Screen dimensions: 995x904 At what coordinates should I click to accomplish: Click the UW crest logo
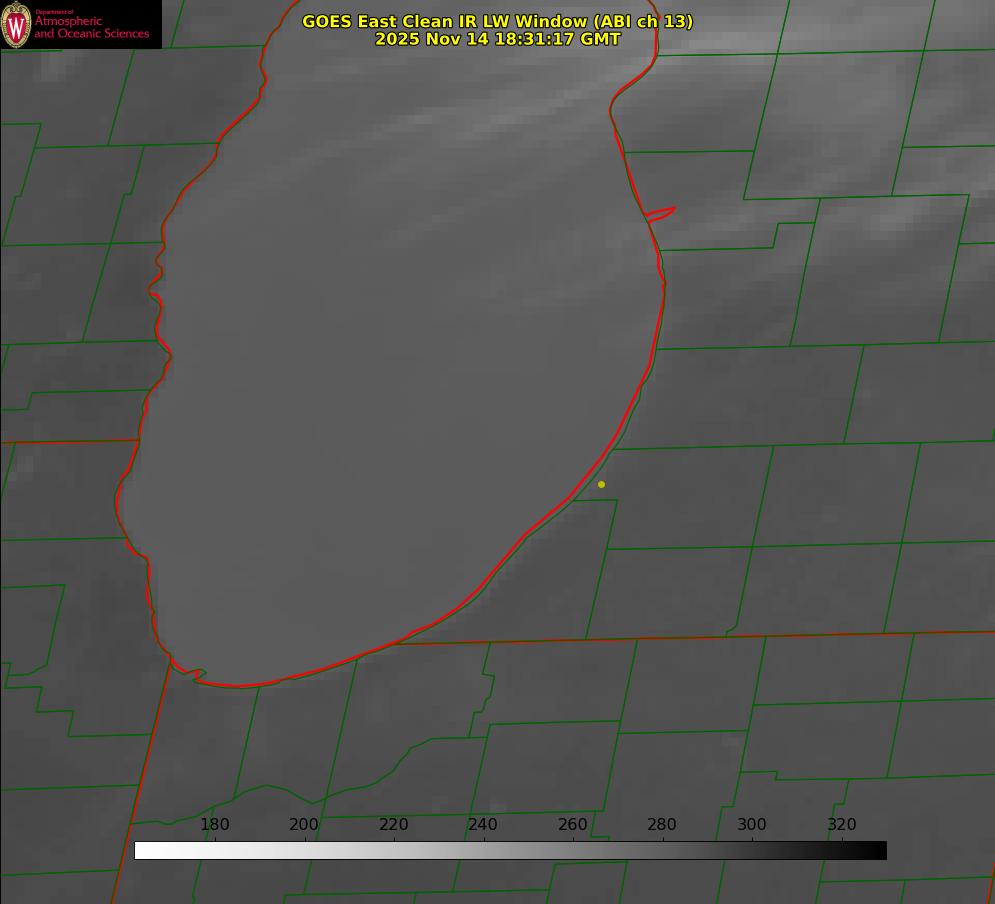(x=16, y=24)
